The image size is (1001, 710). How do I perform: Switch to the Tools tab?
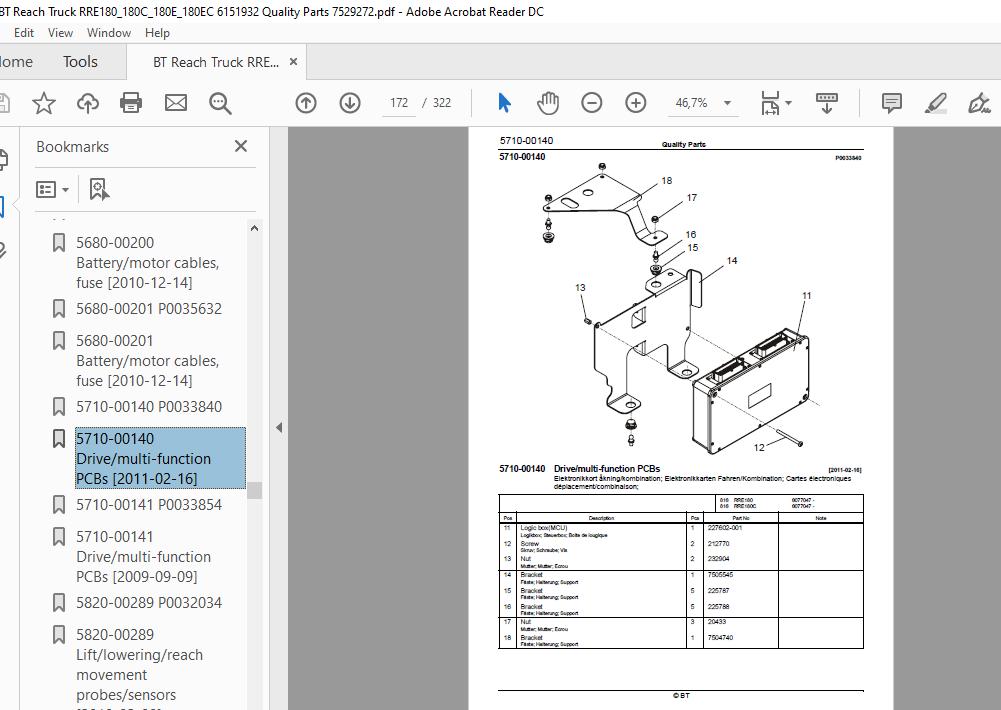80,62
